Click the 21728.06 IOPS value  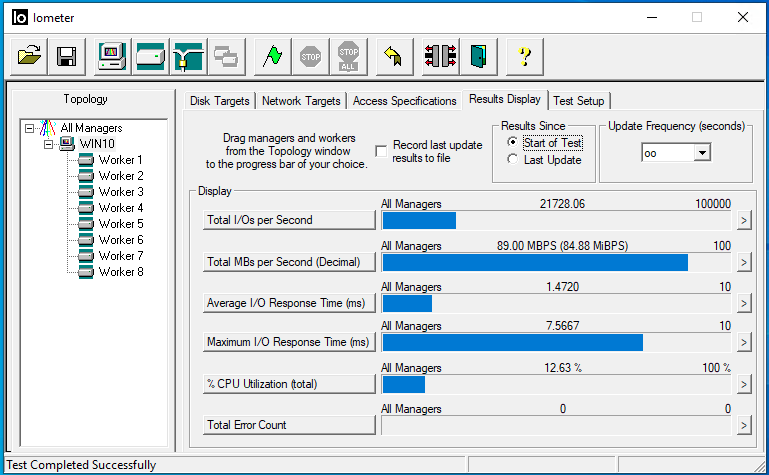click(563, 204)
